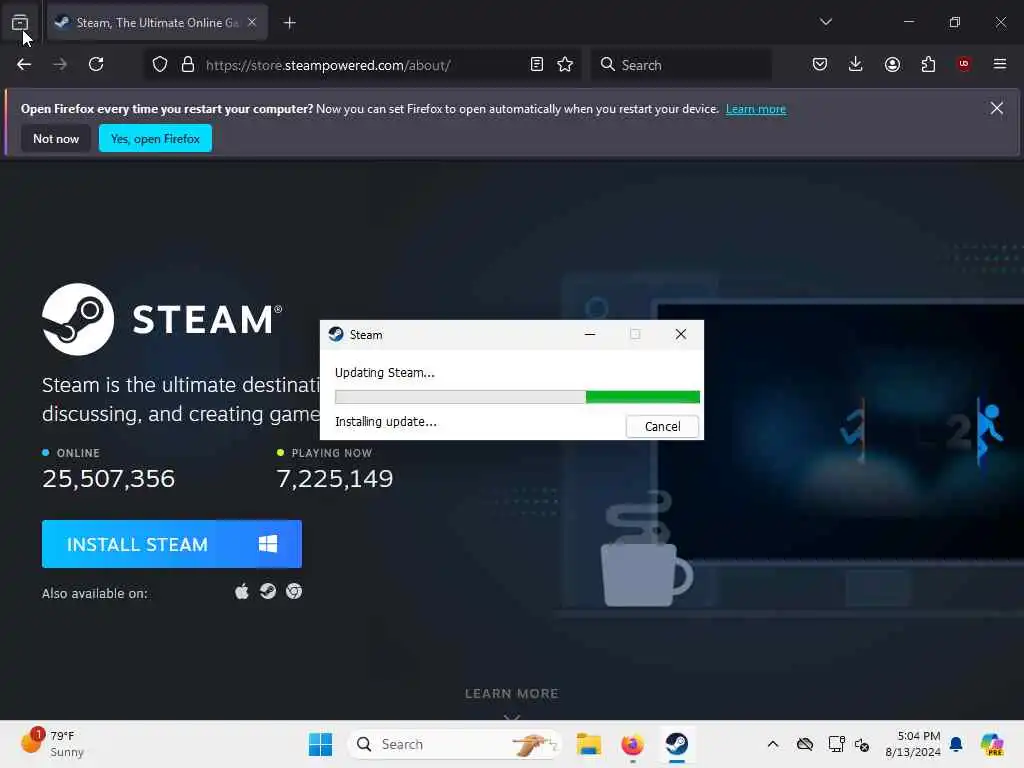The height and width of the screenshot is (768, 1024).
Task: Dismiss the Firefox startup notification bar
Action: [x=997, y=108]
